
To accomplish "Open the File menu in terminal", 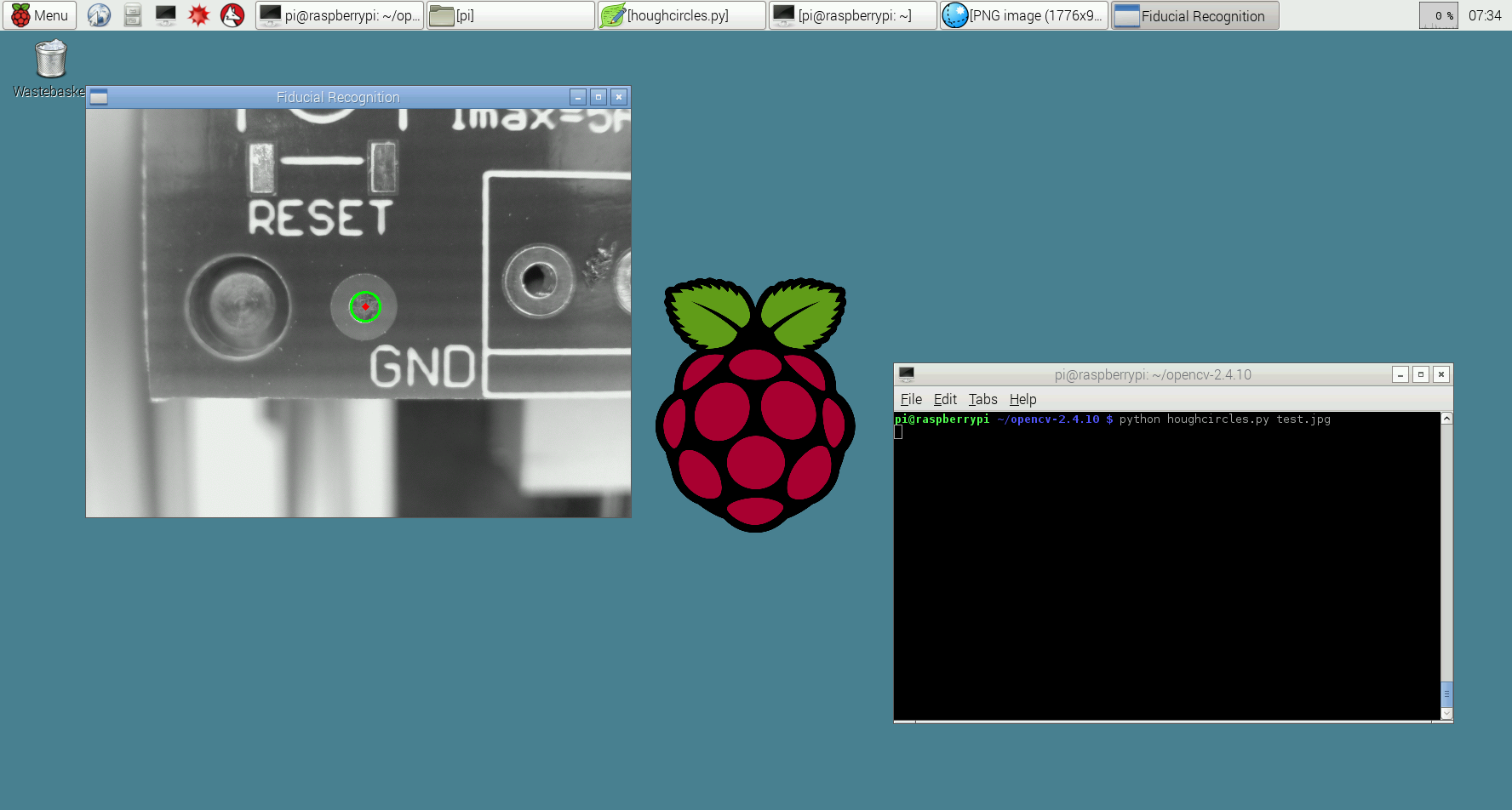I will click(x=911, y=399).
